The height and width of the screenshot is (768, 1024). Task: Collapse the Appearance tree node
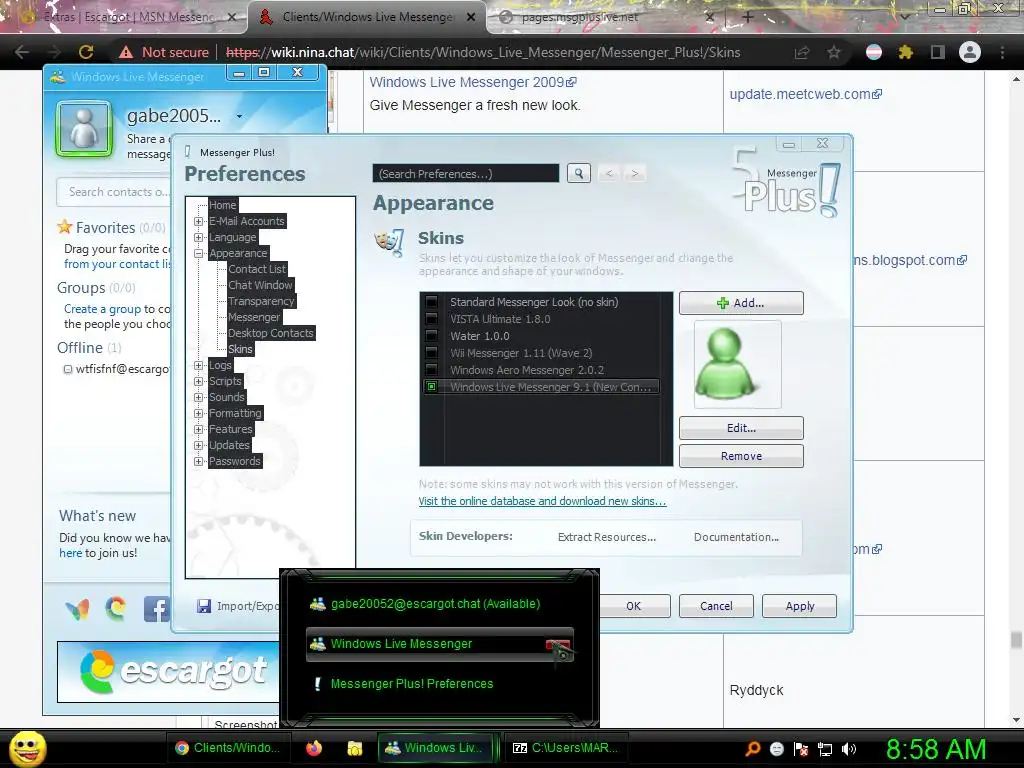tap(199, 253)
